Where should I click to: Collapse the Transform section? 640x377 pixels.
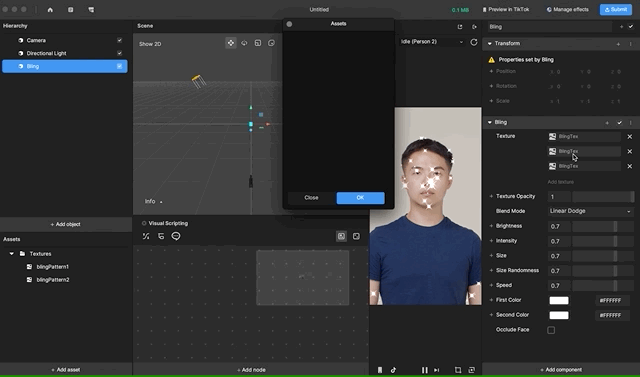489,44
